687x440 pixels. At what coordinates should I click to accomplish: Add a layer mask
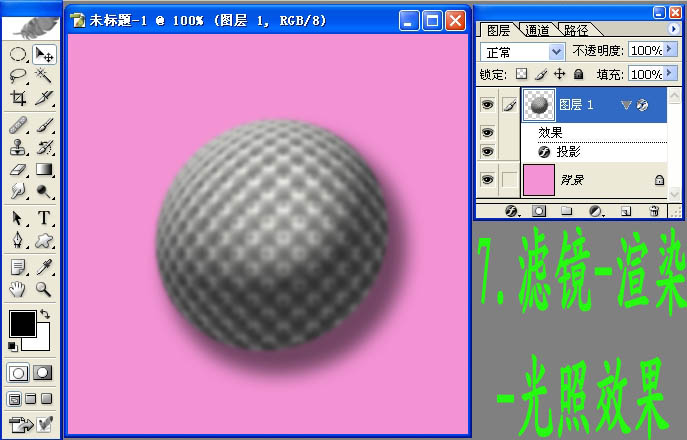539,211
